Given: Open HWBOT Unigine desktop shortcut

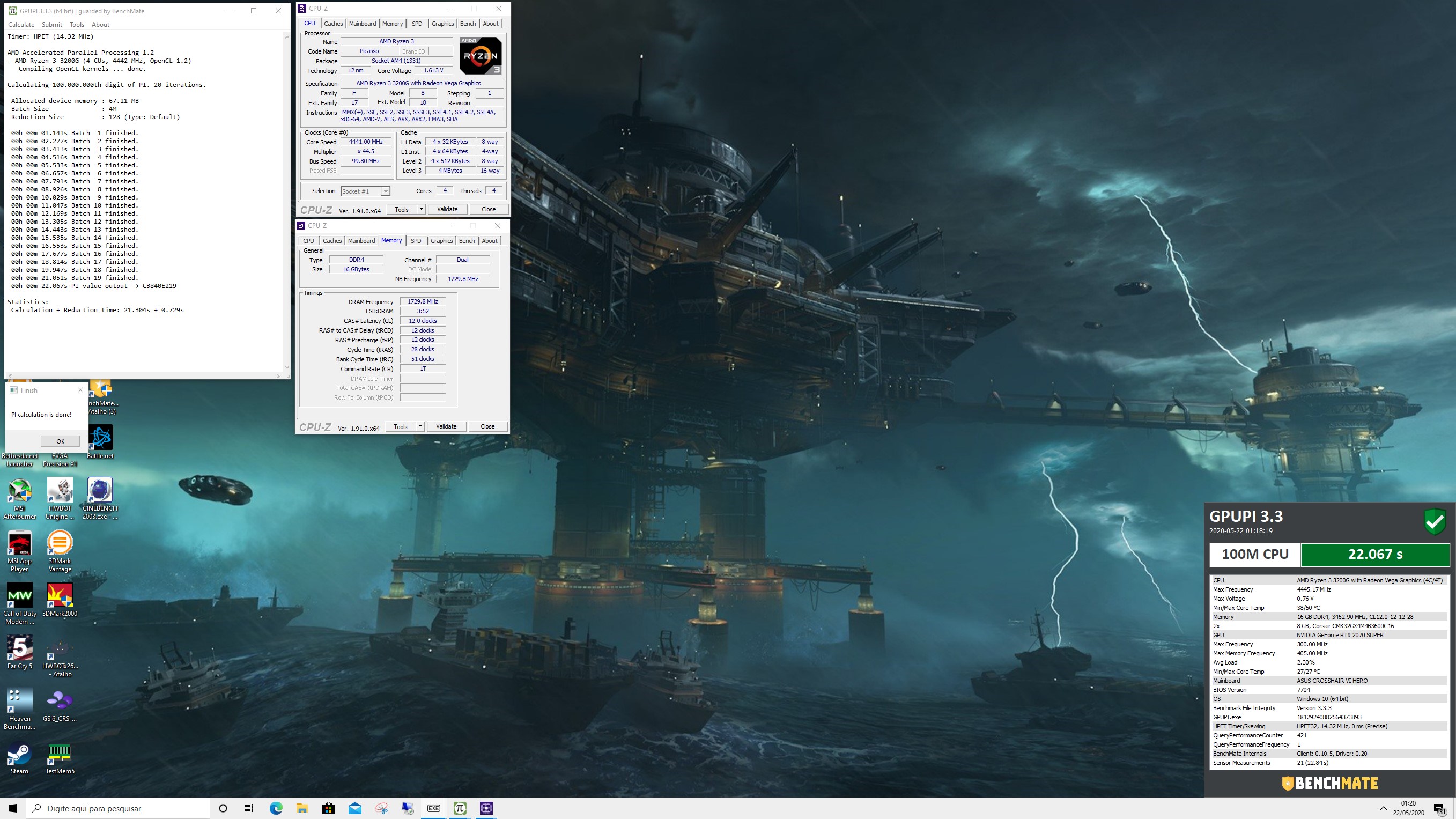Looking at the screenshot, I should (x=60, y=498).
